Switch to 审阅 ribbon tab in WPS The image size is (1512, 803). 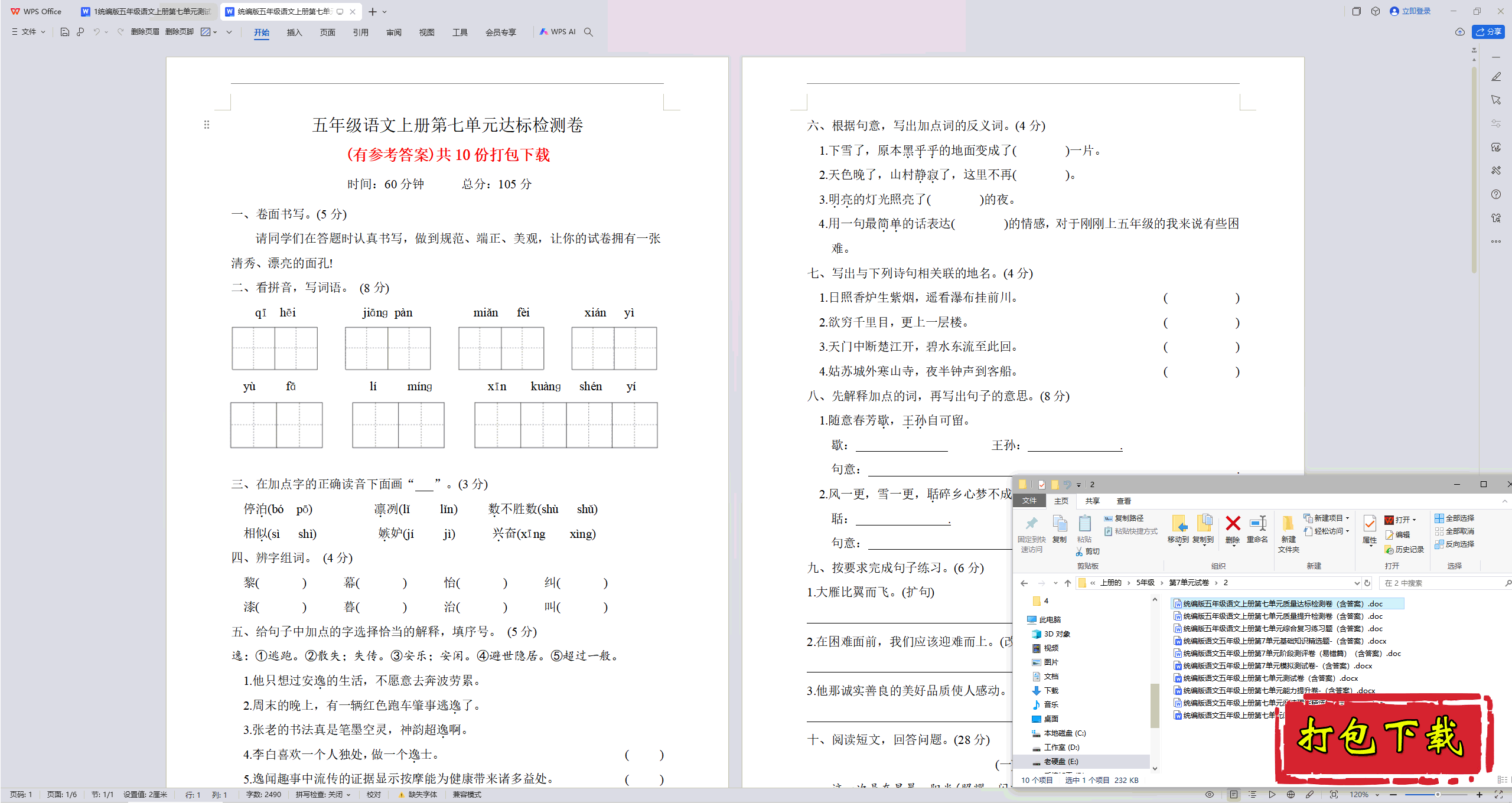coord(393,32)
